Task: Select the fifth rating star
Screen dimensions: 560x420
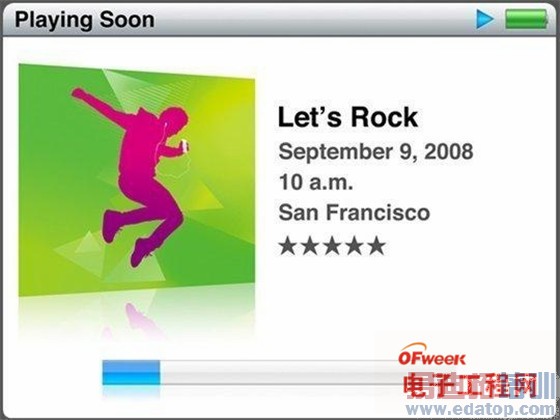Action: 376,246
